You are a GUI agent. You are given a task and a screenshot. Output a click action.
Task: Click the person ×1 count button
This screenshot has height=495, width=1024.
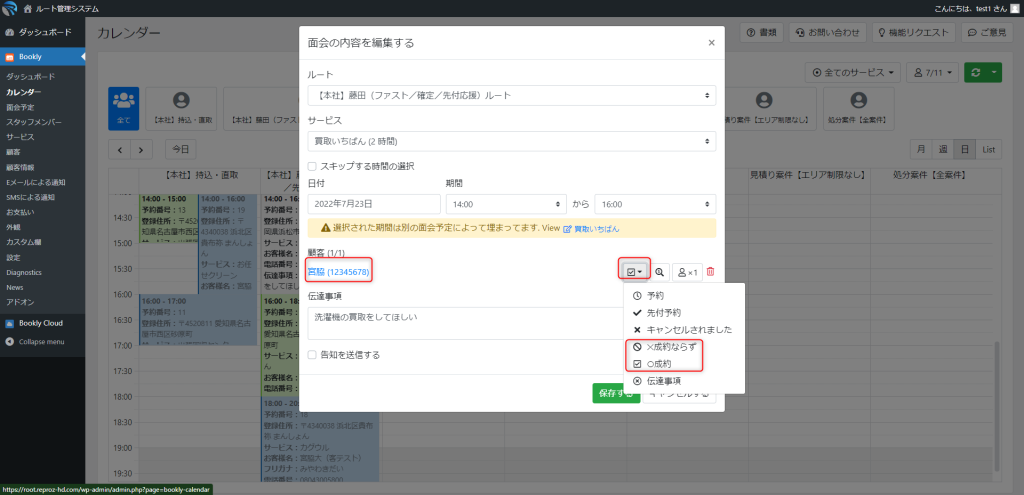click(x=687, y=271)
